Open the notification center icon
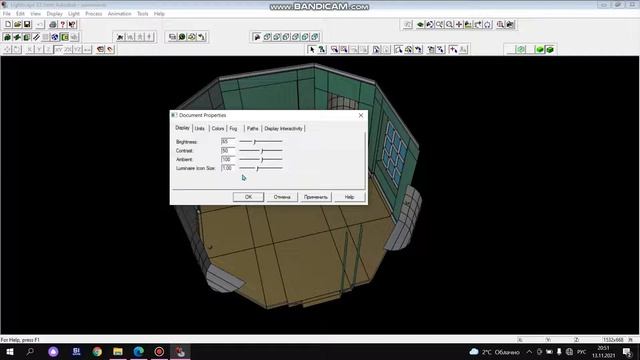Viewport: 640px width, 360px height. tap(627, 352)
